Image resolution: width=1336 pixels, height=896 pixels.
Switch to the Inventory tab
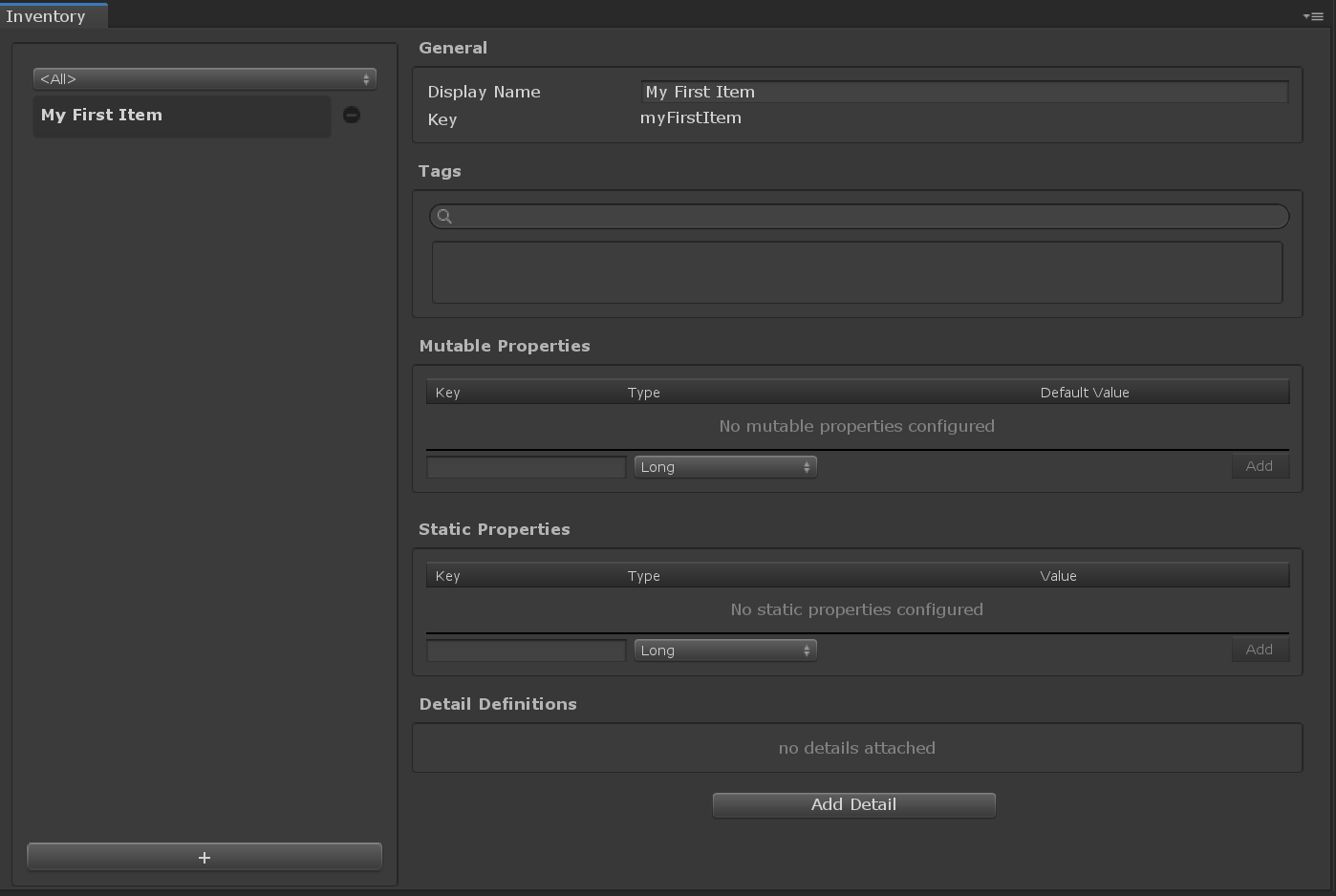tap(54, 16)
